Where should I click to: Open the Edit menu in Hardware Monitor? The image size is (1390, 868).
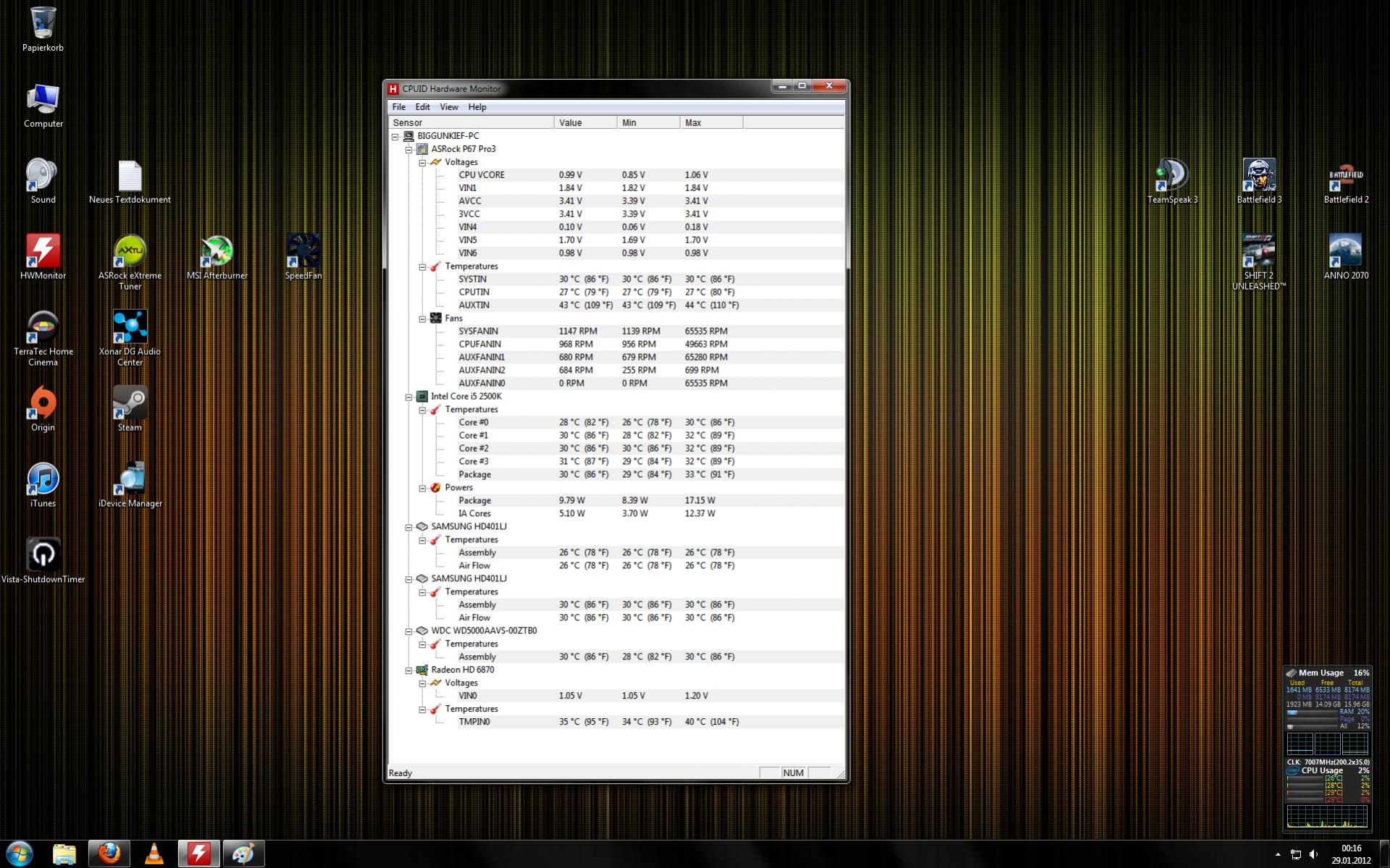(x=422, y=107)
